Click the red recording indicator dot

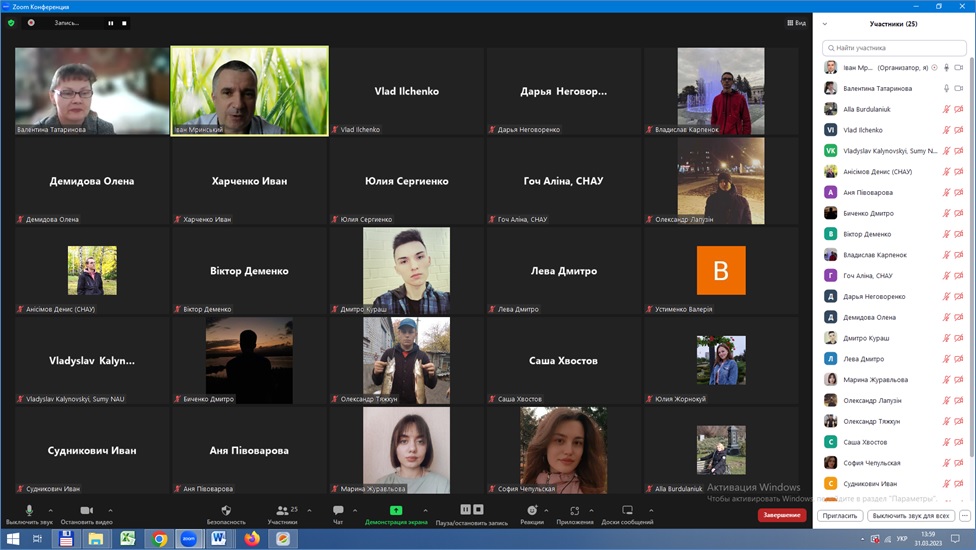(31, 23)
